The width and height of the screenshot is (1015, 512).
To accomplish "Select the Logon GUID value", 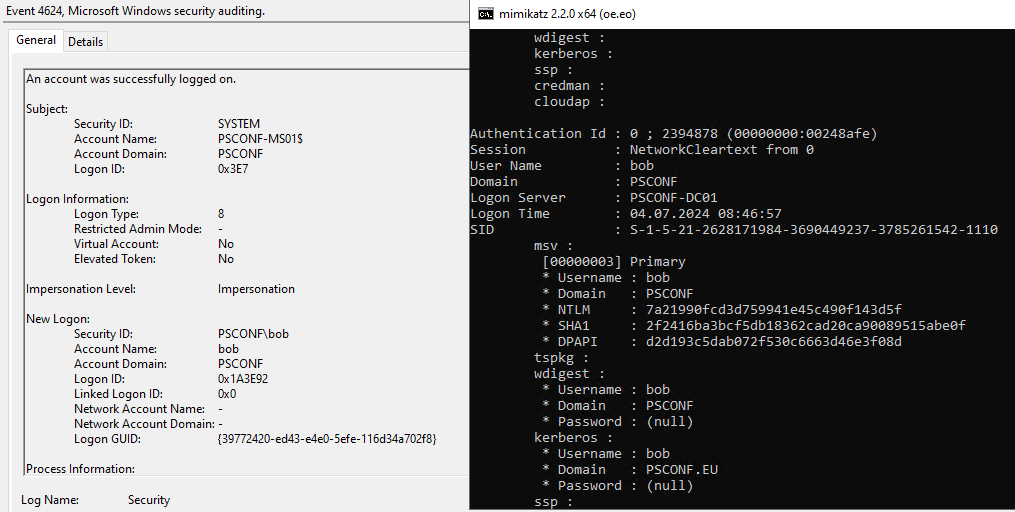I will click(327, 439).
